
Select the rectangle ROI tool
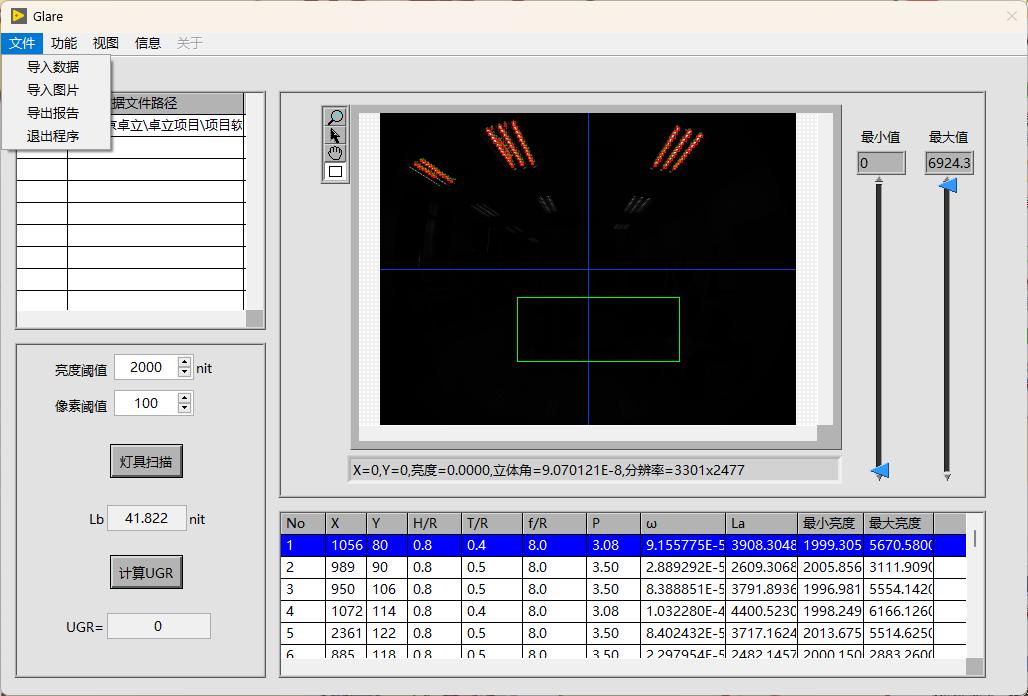[335, 171]
